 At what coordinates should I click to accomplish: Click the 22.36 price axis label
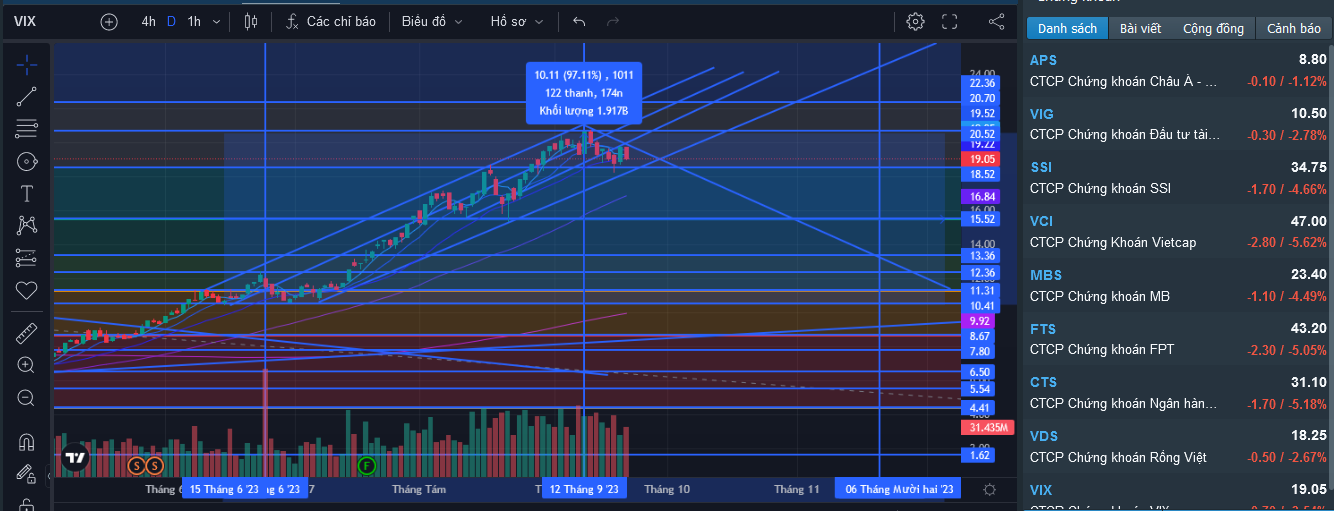981,83
